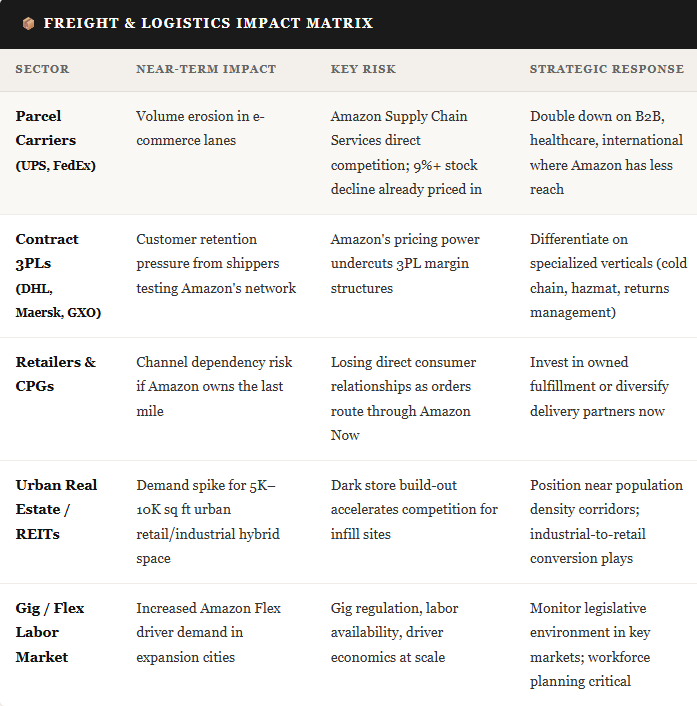Click the Freight & Logistics Impact Matrix title
This screenshot has width=697, height=706.
pos(208,23)
